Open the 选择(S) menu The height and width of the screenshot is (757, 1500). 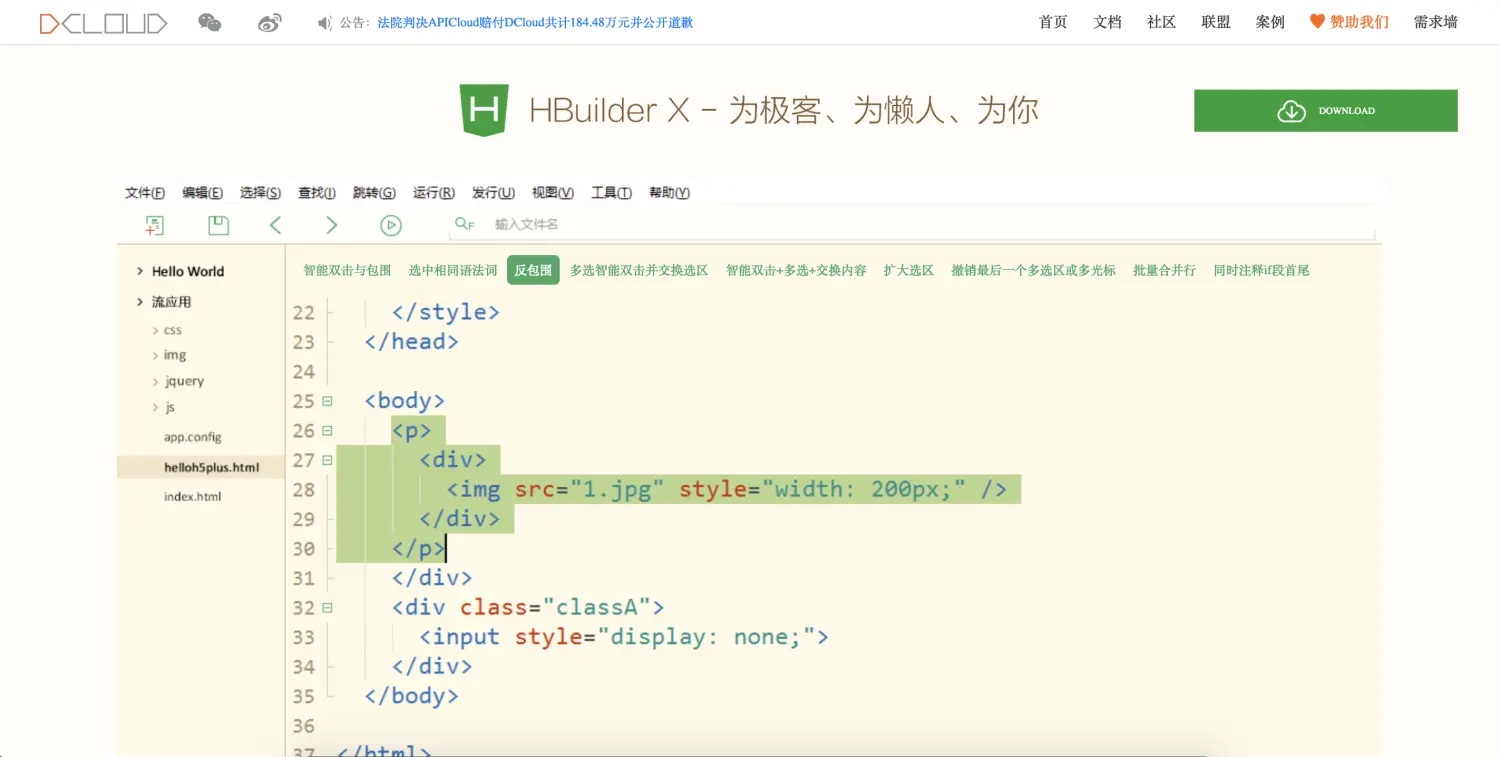tap(260, 193)
